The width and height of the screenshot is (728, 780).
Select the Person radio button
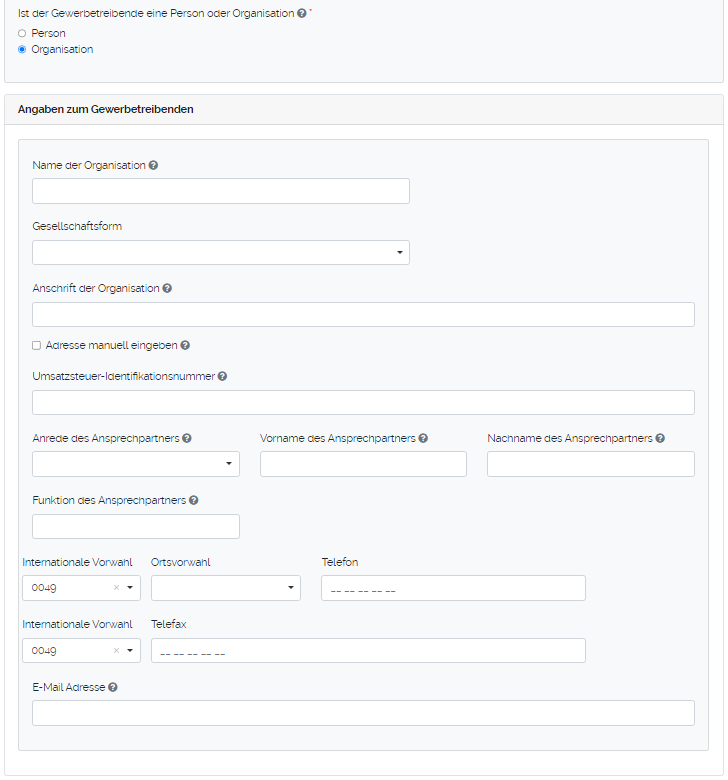click(x=22, y=34)
